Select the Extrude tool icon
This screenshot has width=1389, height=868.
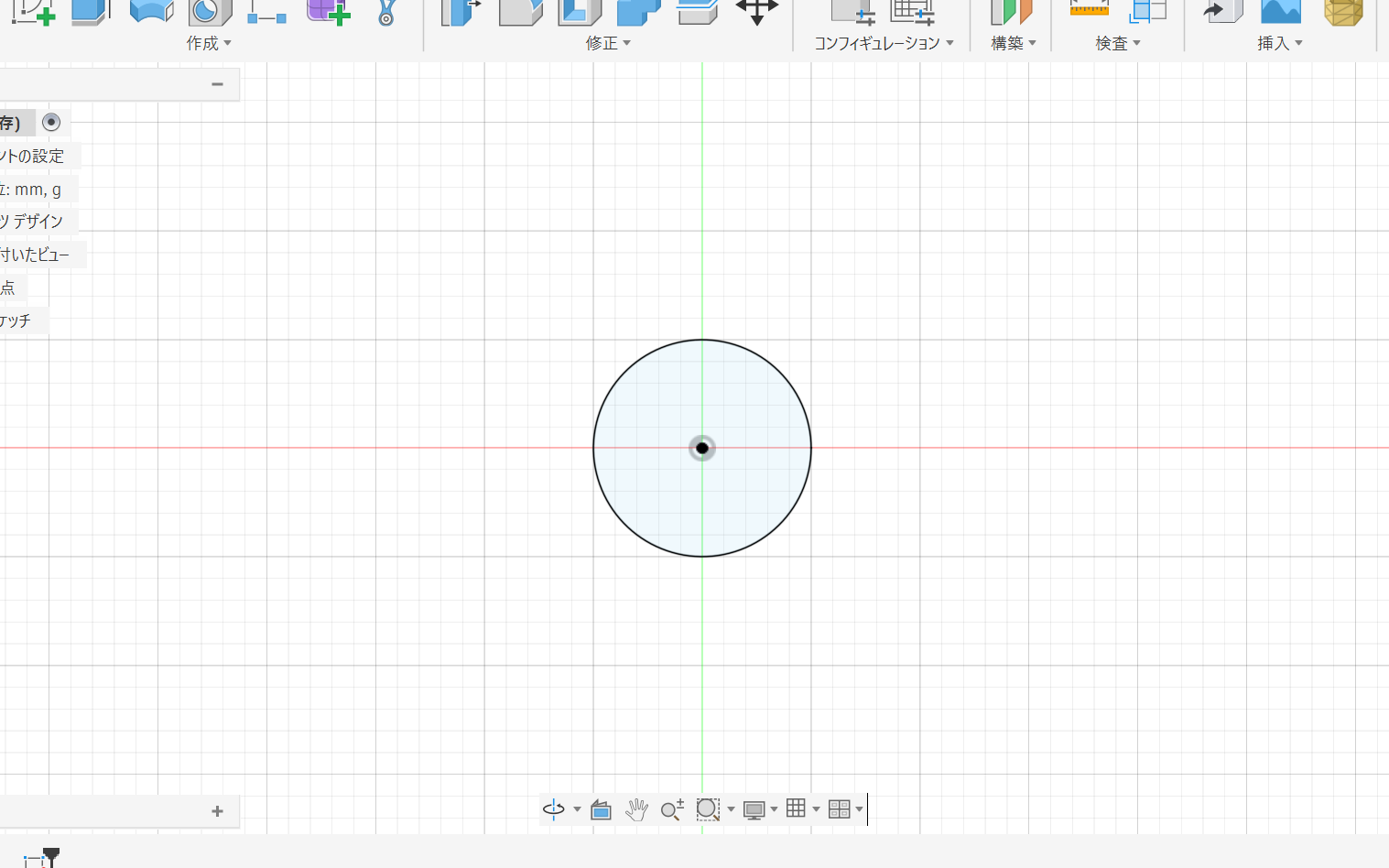[x=90, y=11]
